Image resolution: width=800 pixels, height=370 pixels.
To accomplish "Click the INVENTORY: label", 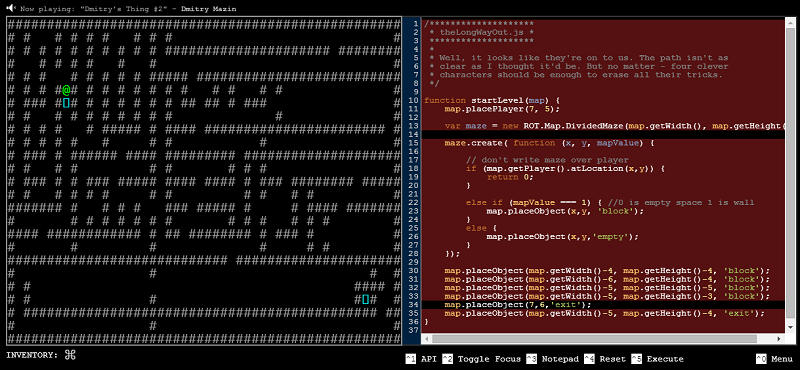I will click(x=32, y=355).
